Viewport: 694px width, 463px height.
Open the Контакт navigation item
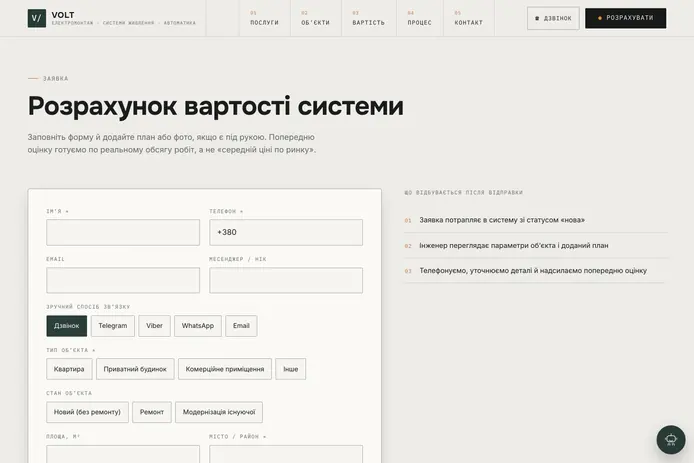point(469,18)
